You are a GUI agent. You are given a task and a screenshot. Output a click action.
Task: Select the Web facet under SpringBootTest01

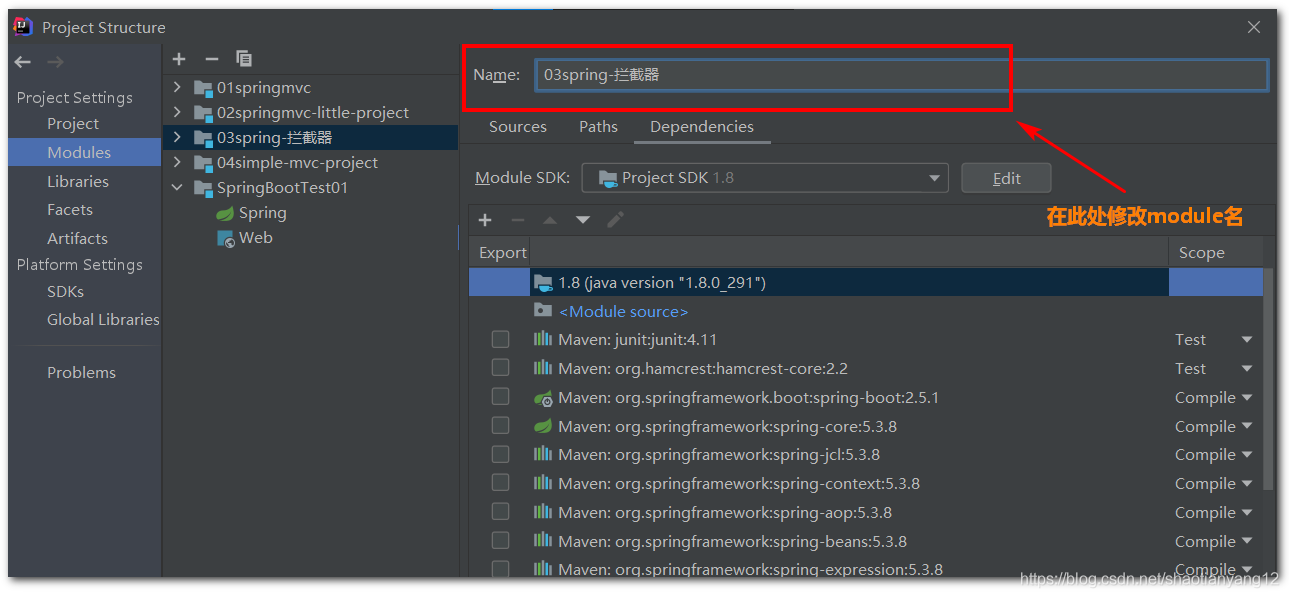click(255, 237)
